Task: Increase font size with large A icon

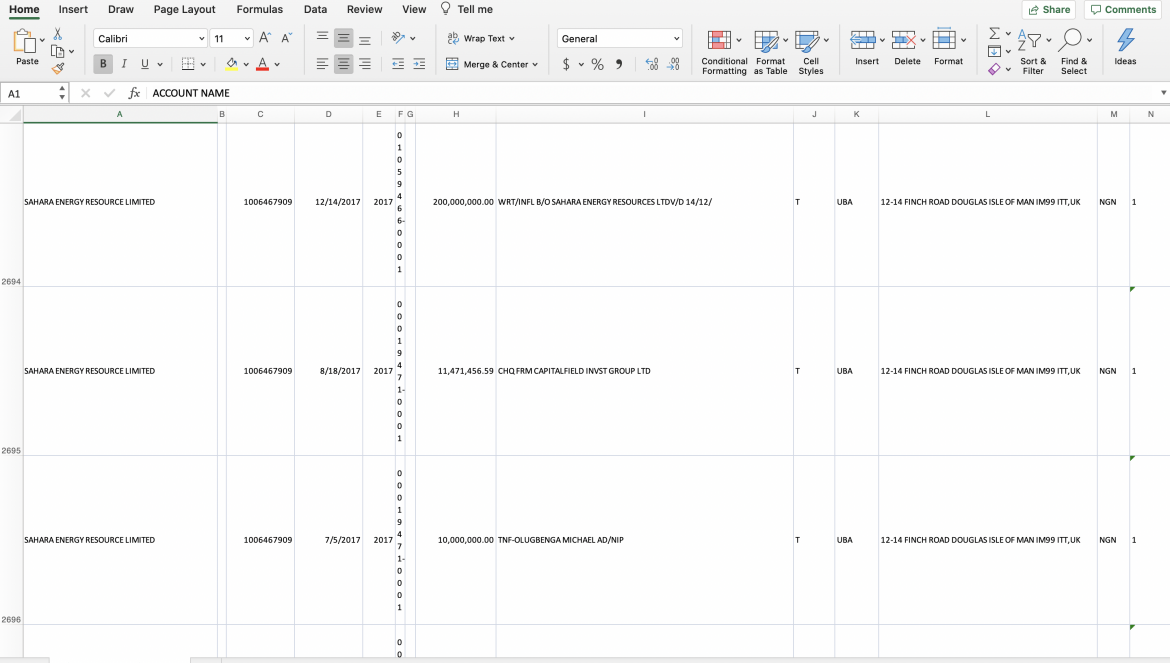Action: 265,38
